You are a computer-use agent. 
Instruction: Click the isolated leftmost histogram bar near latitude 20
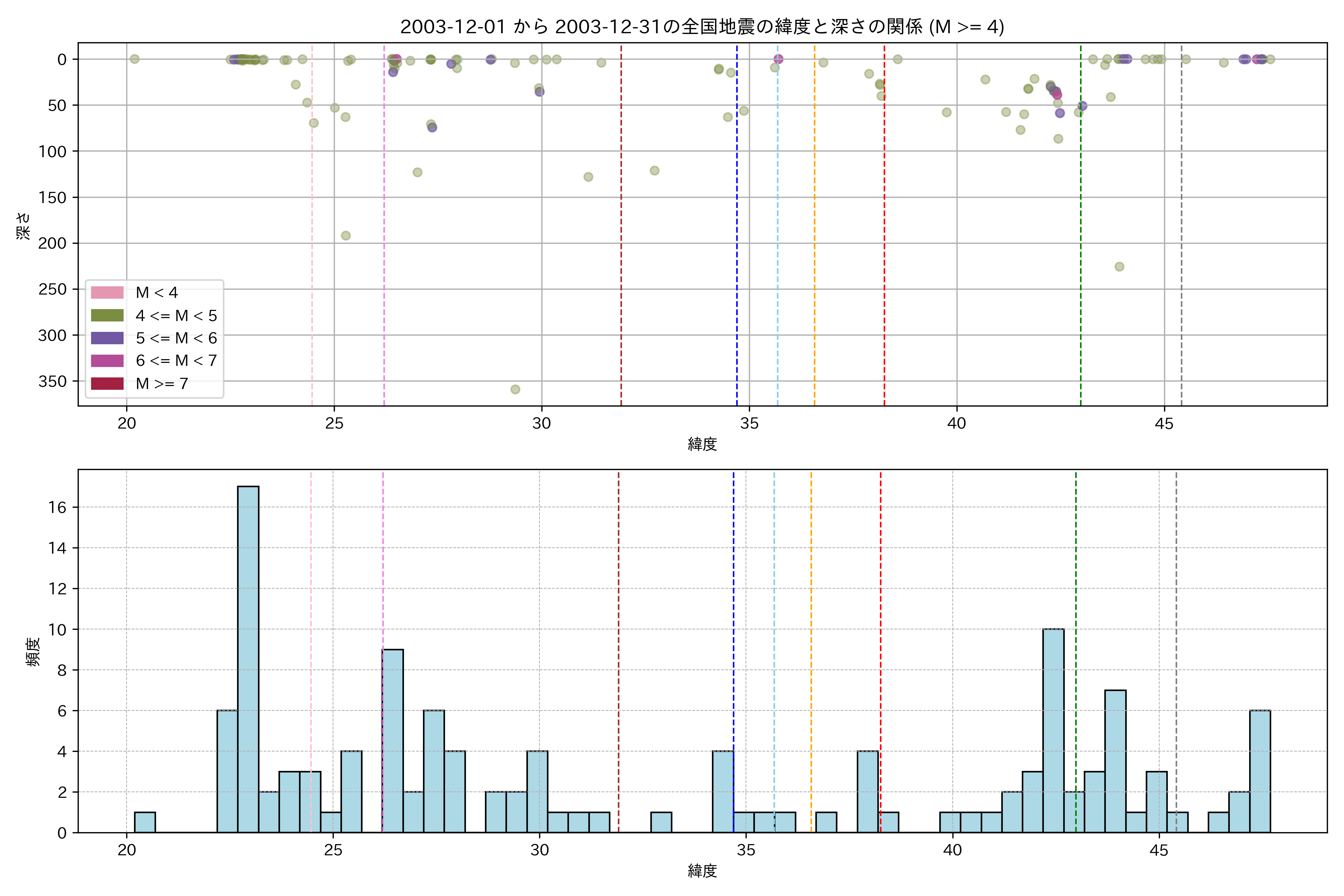point(144,822)
